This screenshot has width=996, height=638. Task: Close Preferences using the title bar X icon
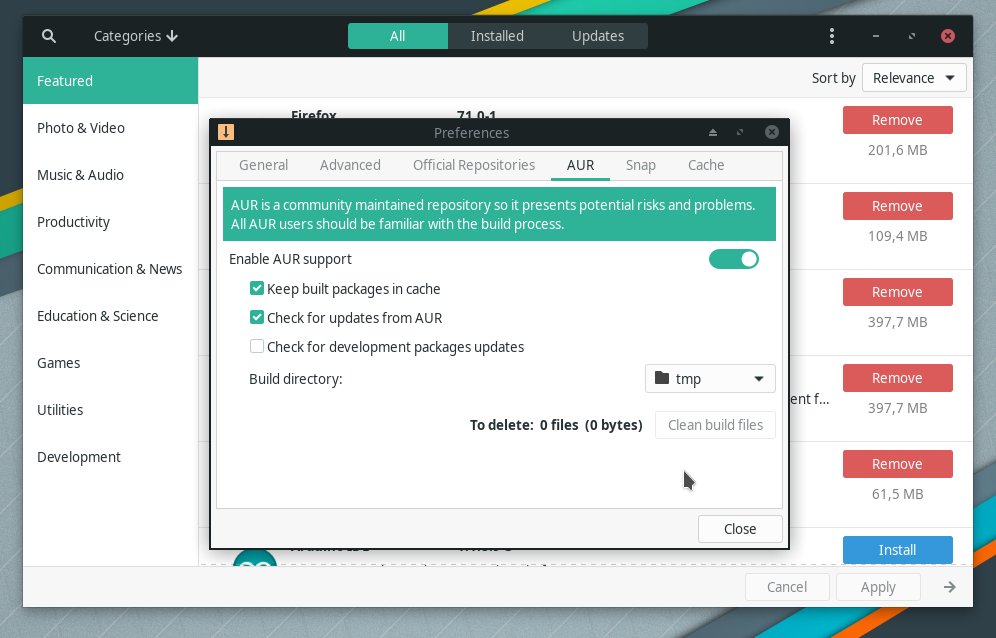point(771,132)
